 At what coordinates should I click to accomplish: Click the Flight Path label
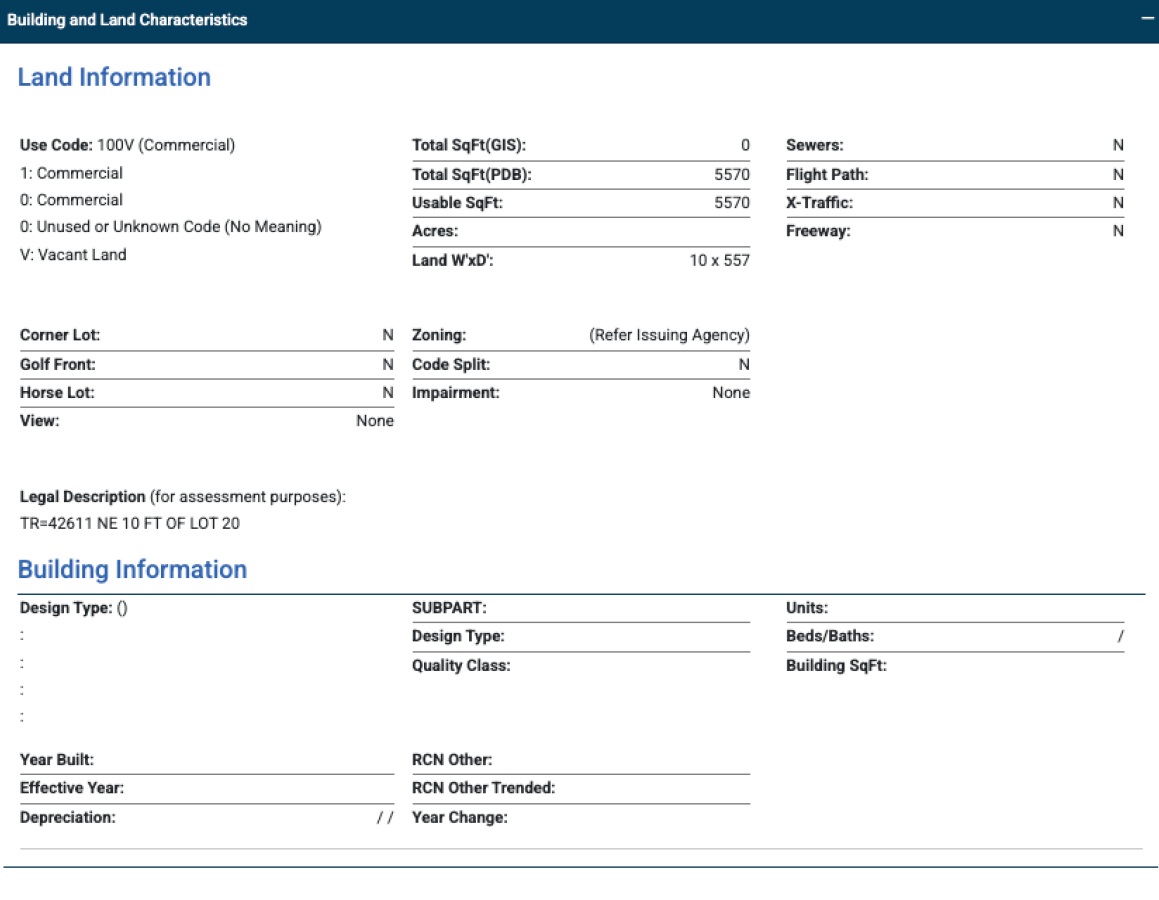tap(827, 175)
